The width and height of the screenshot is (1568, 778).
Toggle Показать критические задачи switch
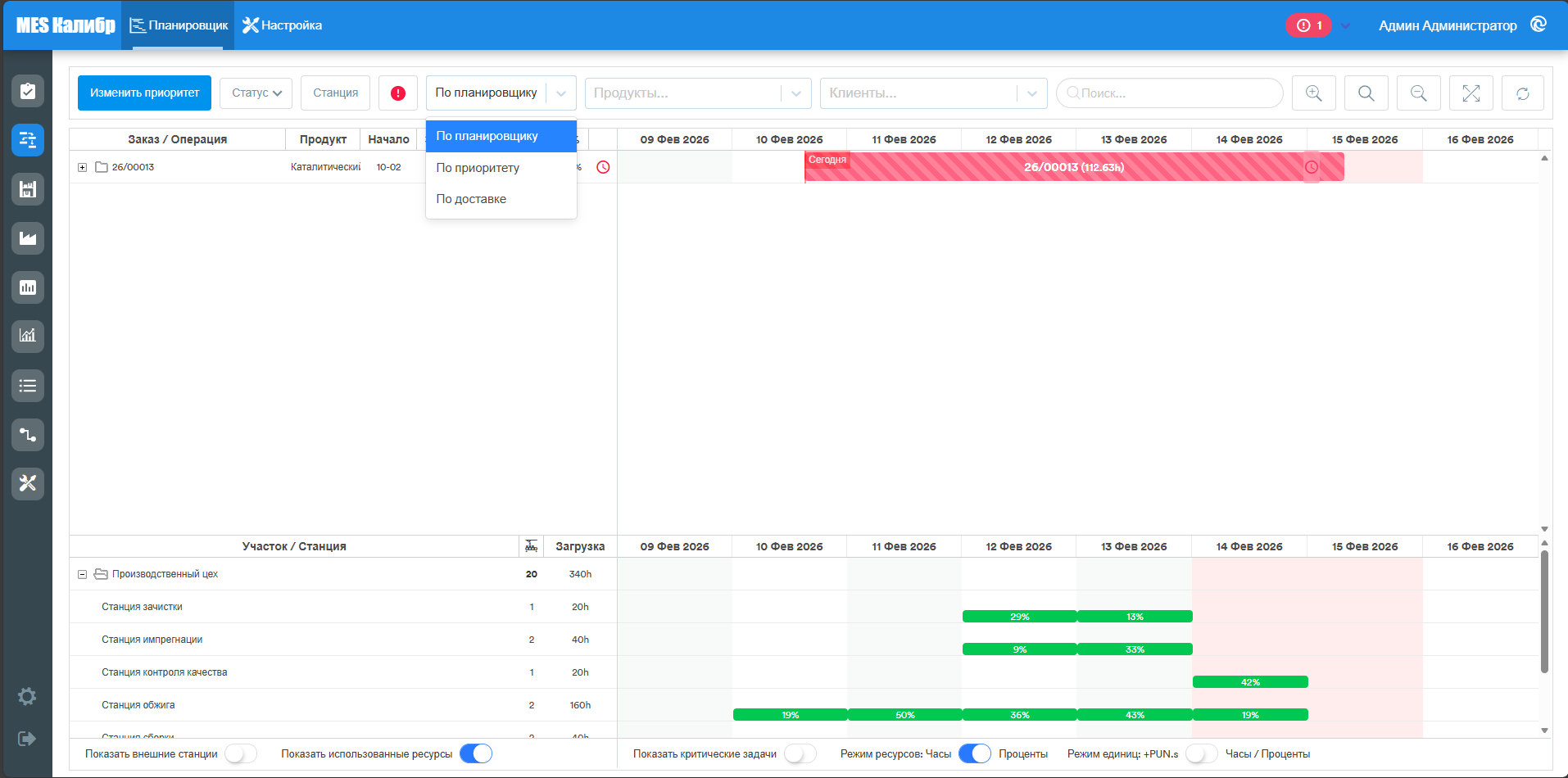click(800, 753)
